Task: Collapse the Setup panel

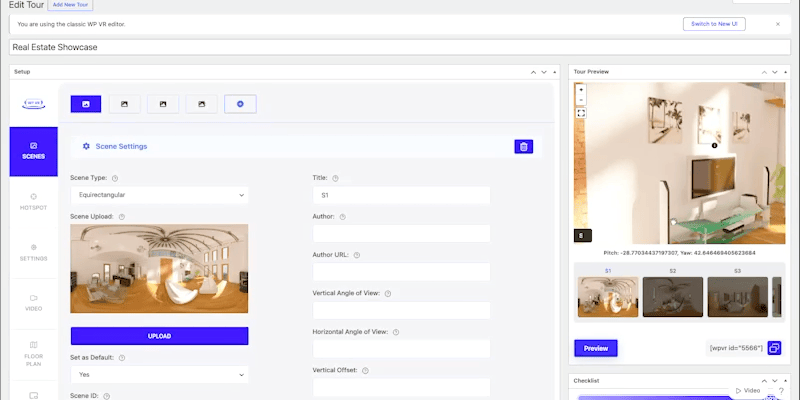Action: [555, 72]
